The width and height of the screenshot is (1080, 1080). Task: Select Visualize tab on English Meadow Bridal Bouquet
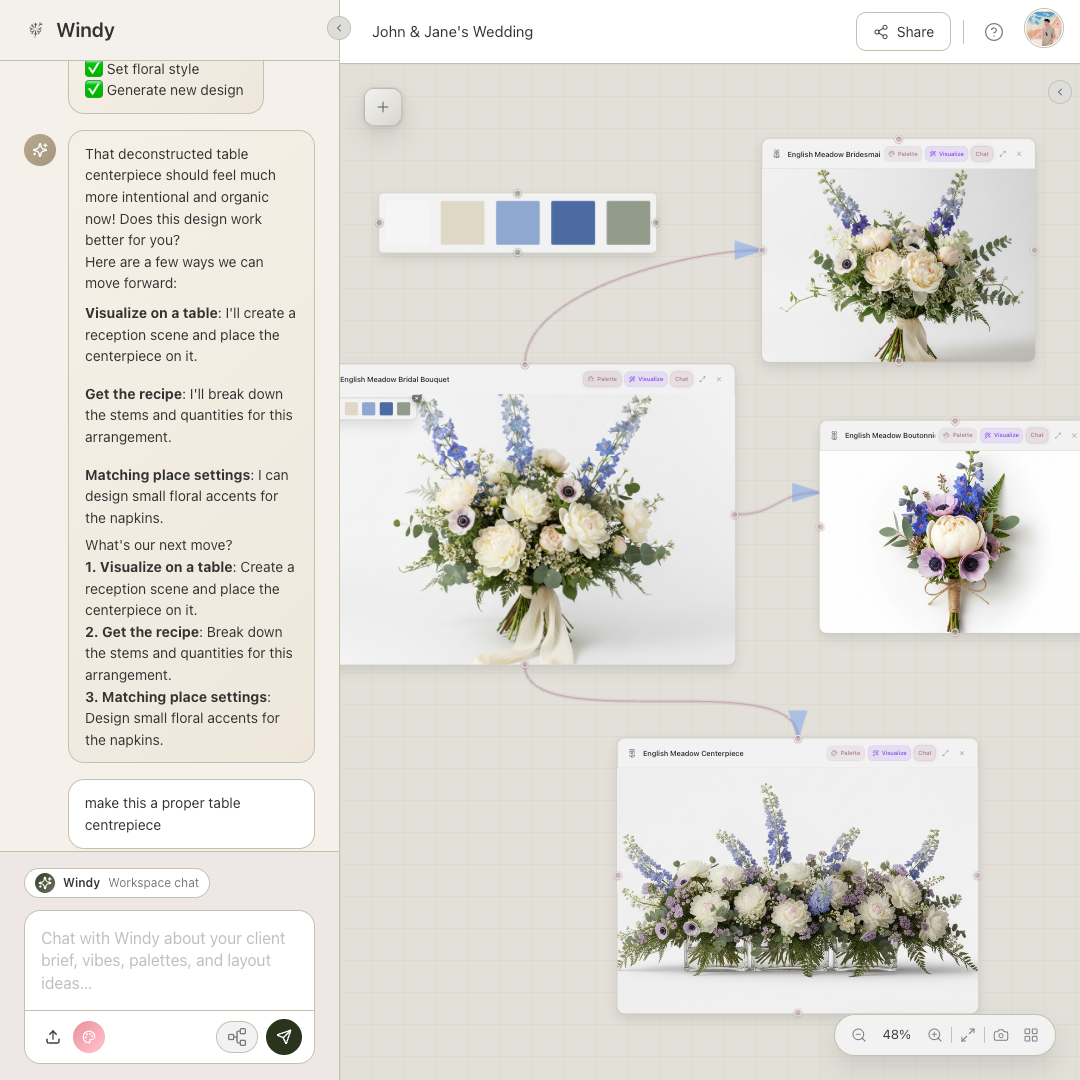(x=646, y=379)
